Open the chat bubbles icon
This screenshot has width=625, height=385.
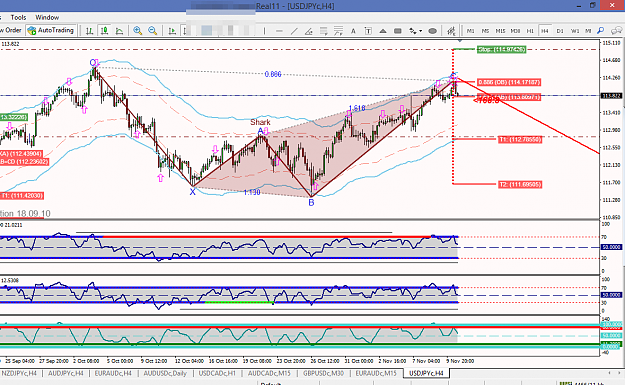[x=617, y=31]
